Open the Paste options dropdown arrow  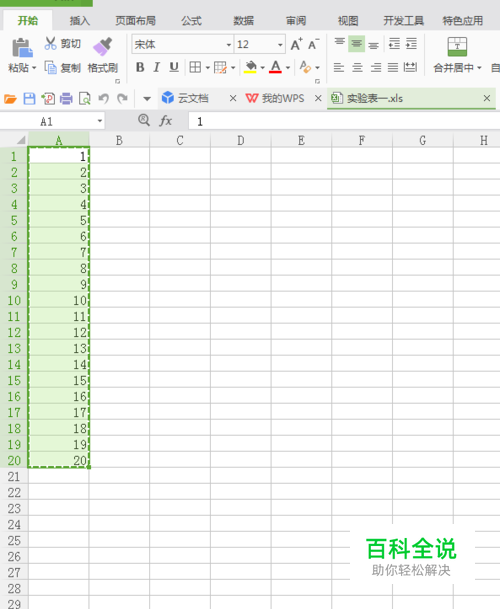click(x=34, y=68)
